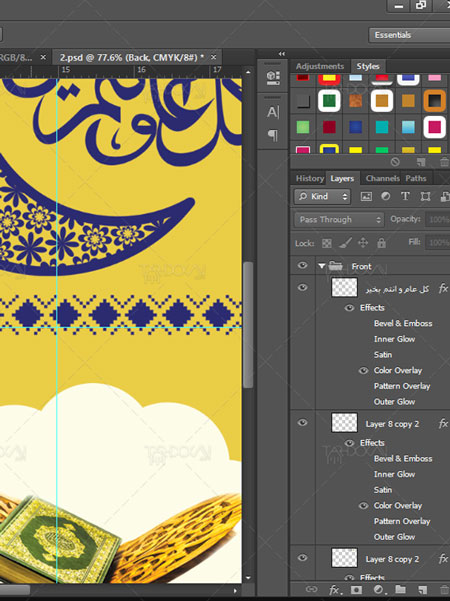This screenshot has width=450, height=601.
Task: Click the fx badge on the Arabic text layer
Action: pyautogui.click(x=443, y=288)
